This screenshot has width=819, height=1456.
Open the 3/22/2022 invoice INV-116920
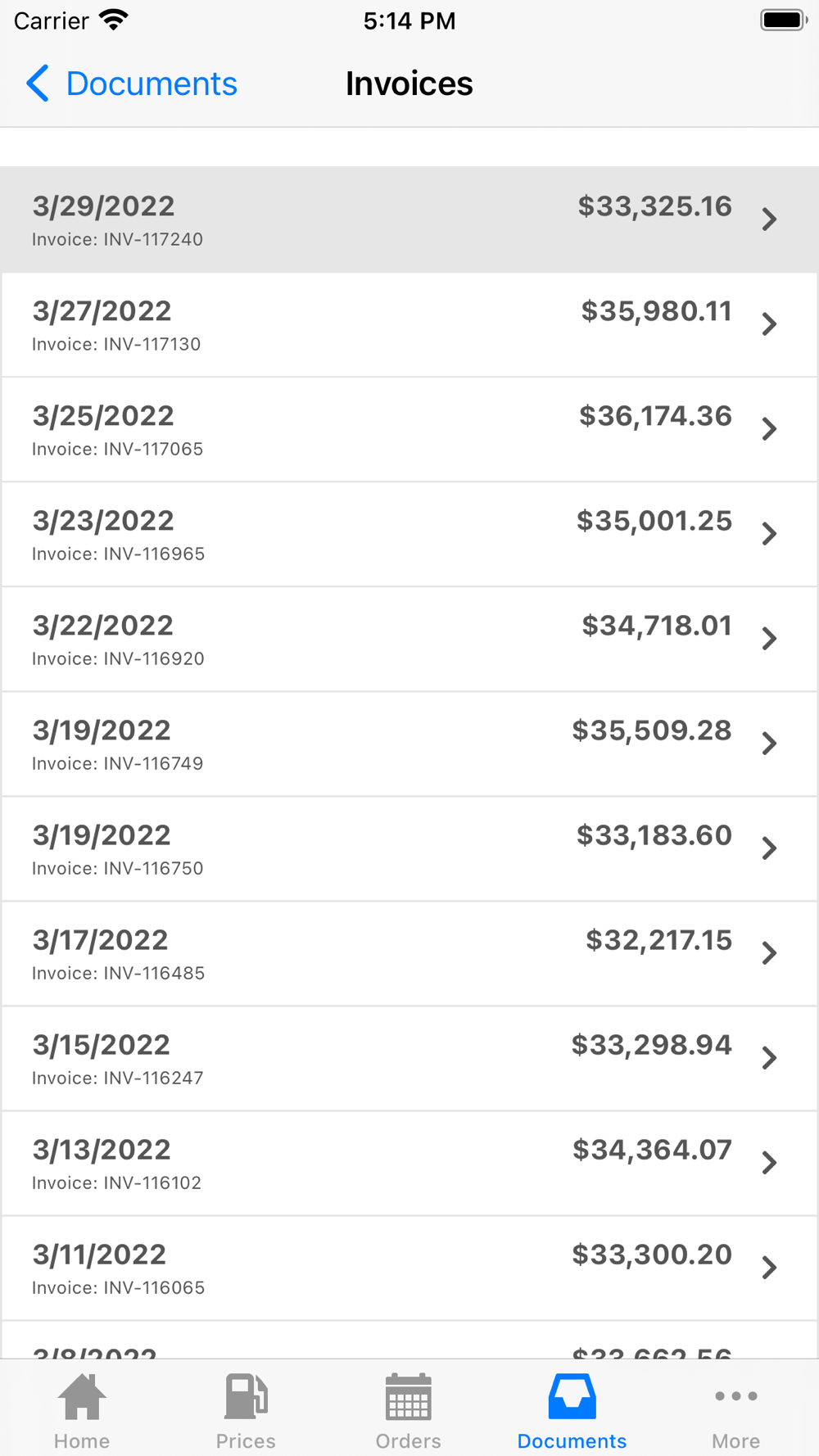click(x=409, y=640)
